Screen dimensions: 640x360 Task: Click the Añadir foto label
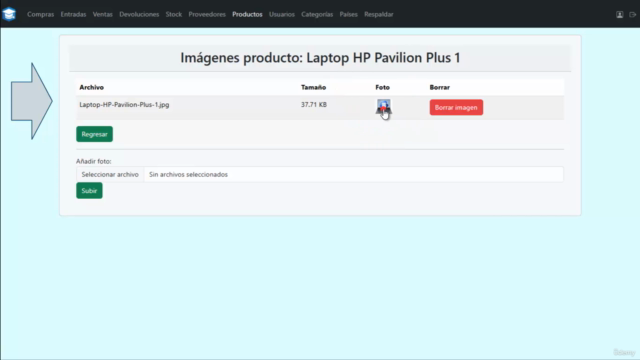click(x=93, y=161)
